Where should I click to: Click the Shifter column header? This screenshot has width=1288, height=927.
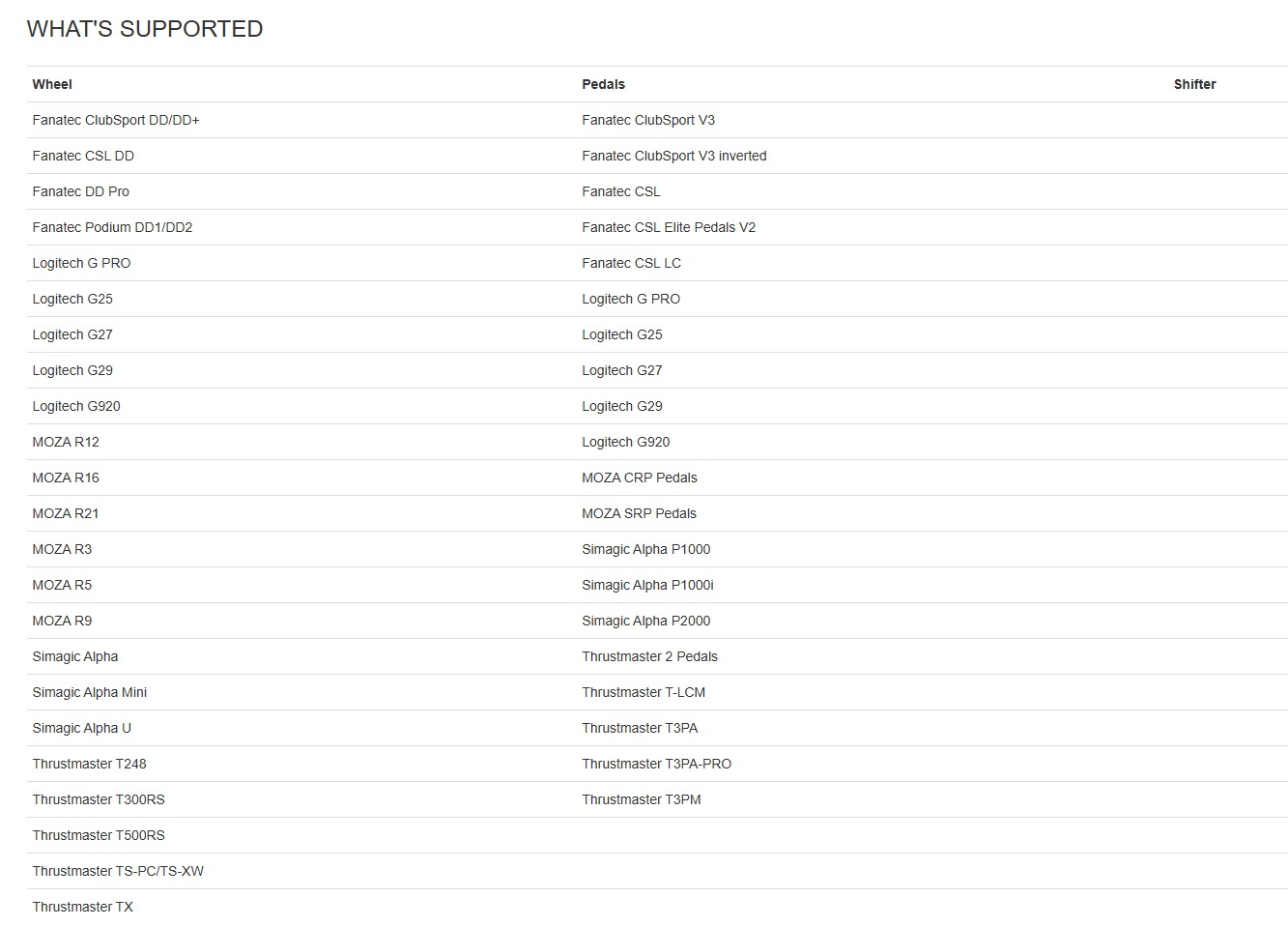1194,84
